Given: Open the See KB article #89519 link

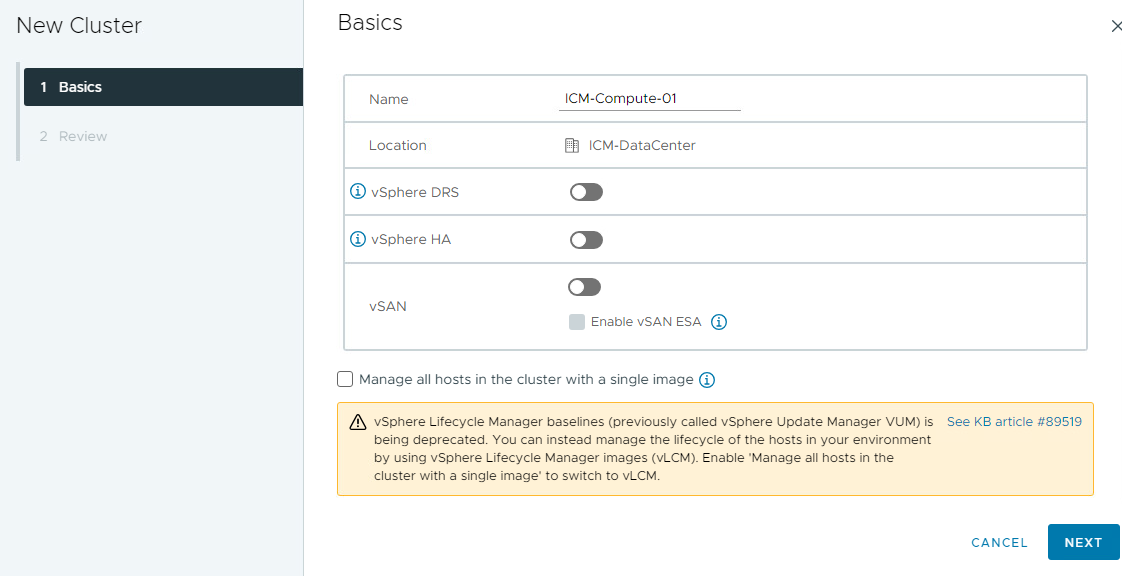Looking at the screenshot, I should (x=1014, y=421).
